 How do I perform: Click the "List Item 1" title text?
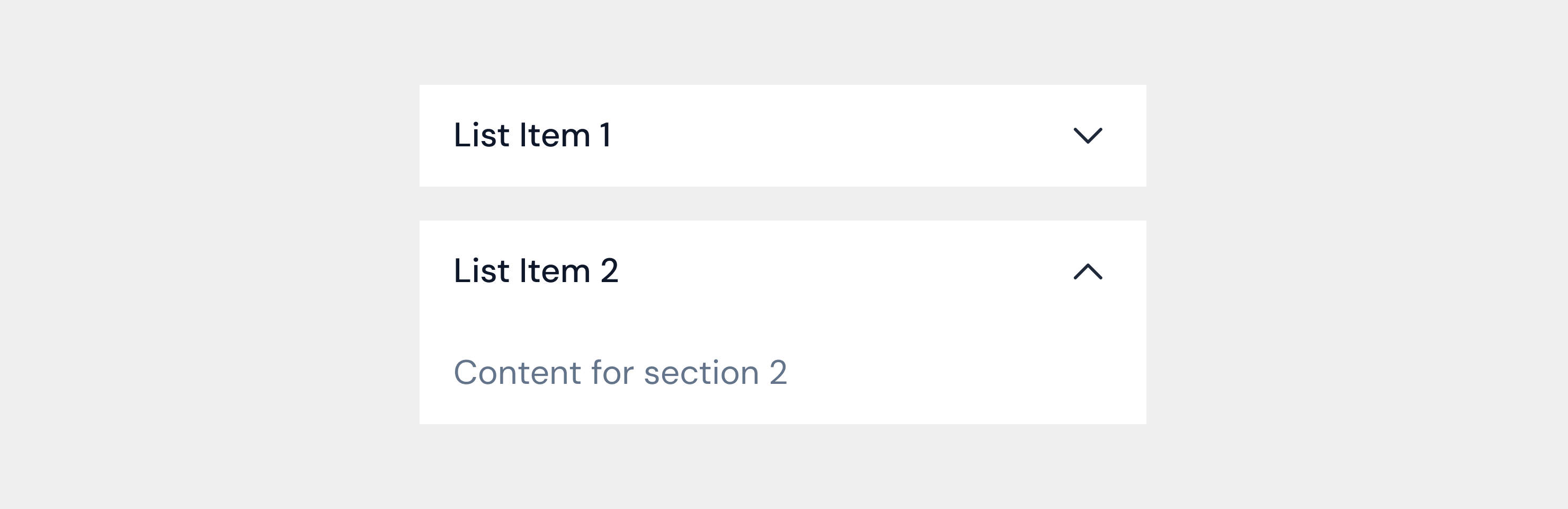pyautogui.click(x=532, y=135)
